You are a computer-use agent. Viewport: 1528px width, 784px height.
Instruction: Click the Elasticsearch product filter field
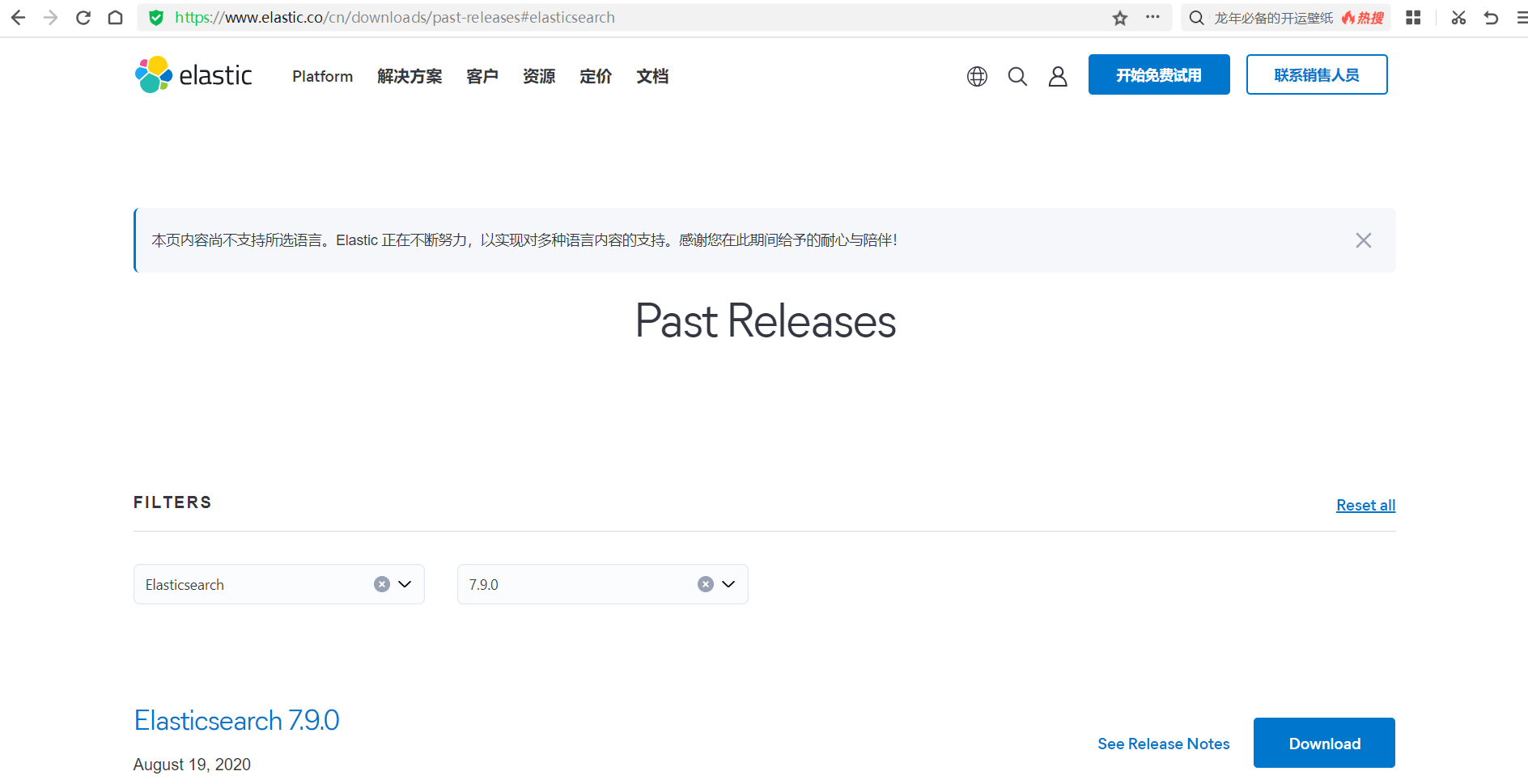(x=279, y=584)
